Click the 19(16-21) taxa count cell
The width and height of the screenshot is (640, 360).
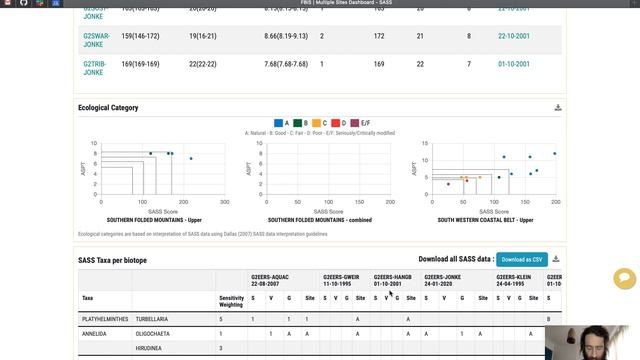click(202, 36)
